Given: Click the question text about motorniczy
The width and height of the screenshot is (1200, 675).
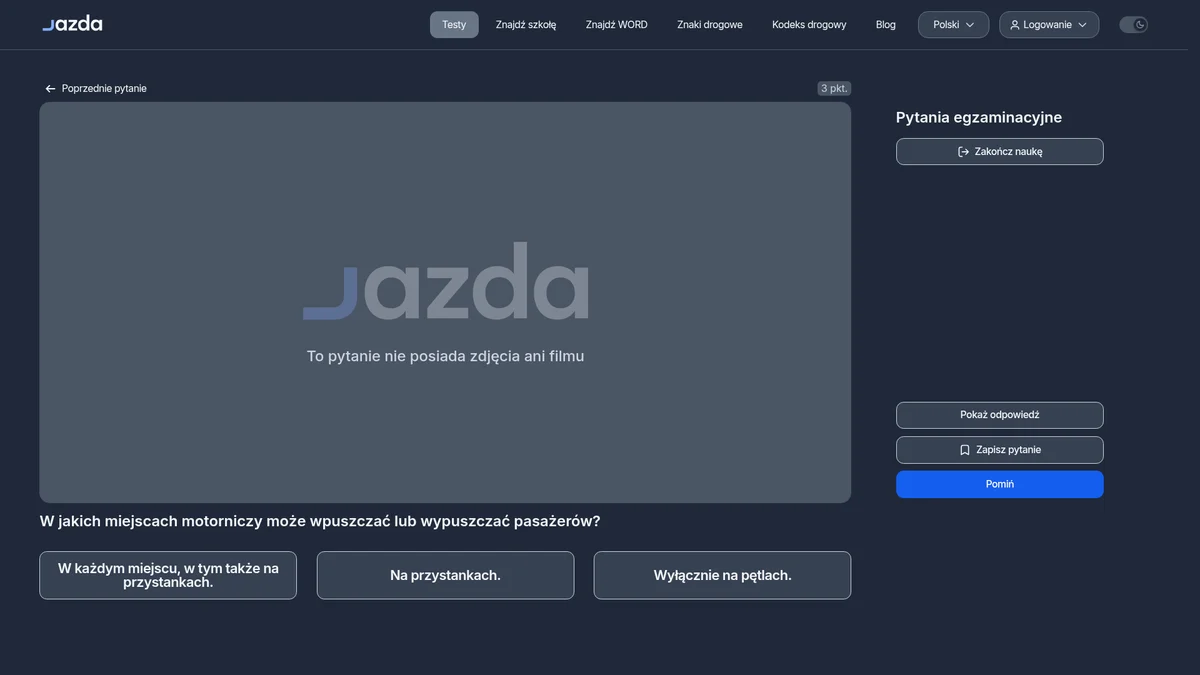Looking at the screenshot, I should [x=320, y=521].
